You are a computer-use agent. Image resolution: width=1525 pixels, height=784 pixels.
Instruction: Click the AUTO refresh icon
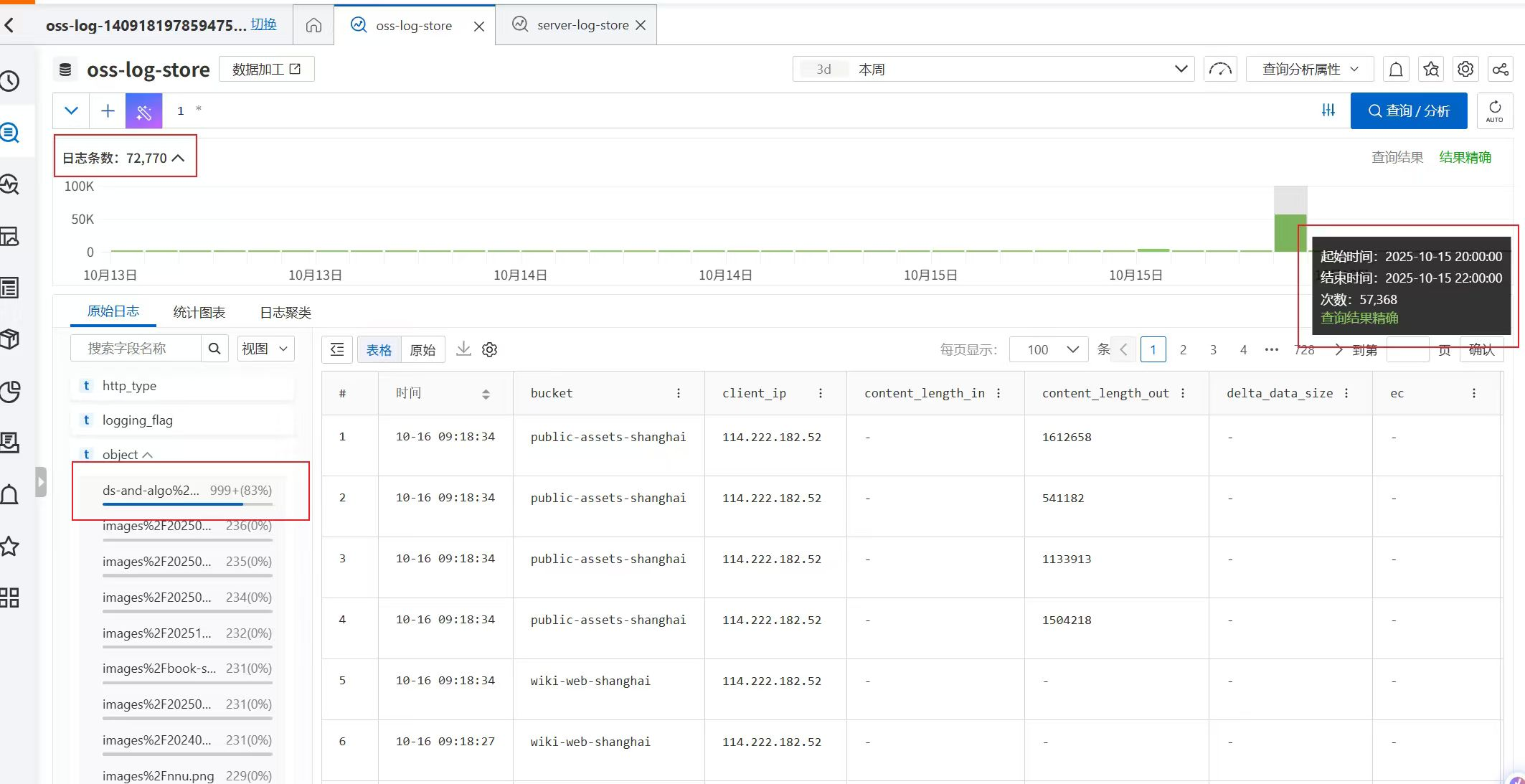point(1495,111)
